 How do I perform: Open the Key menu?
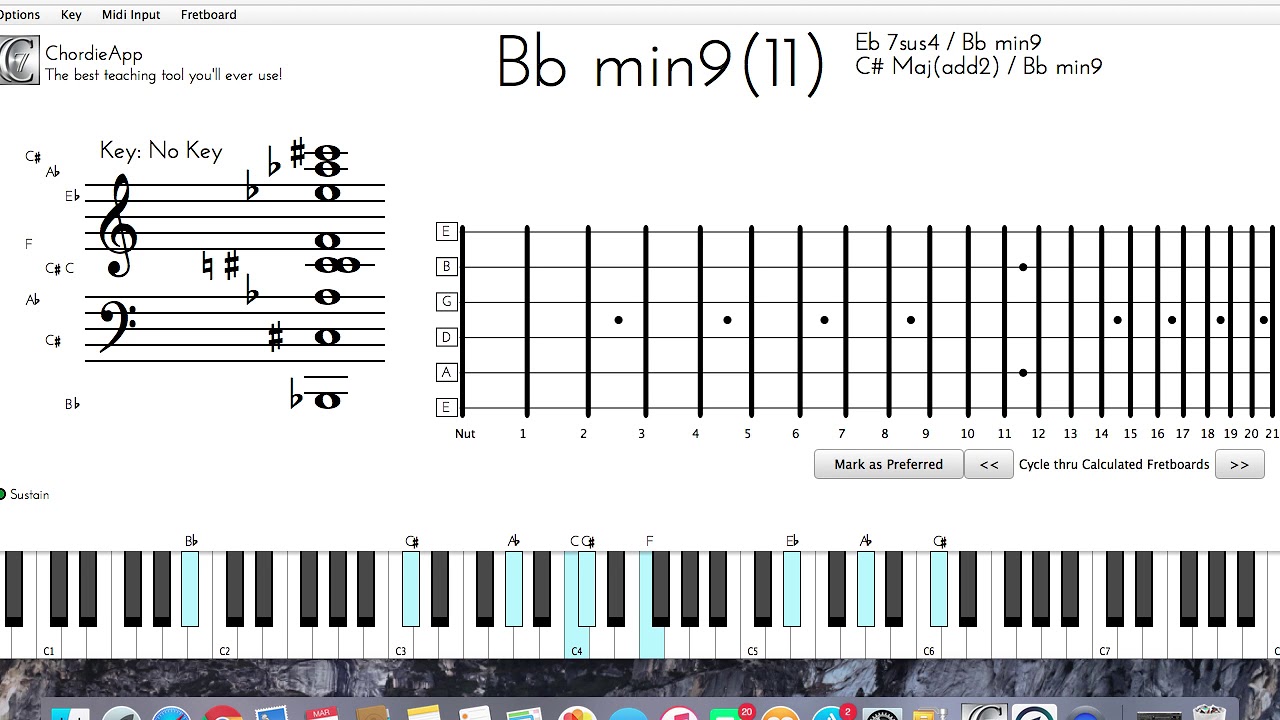click(x=71, y=14)
